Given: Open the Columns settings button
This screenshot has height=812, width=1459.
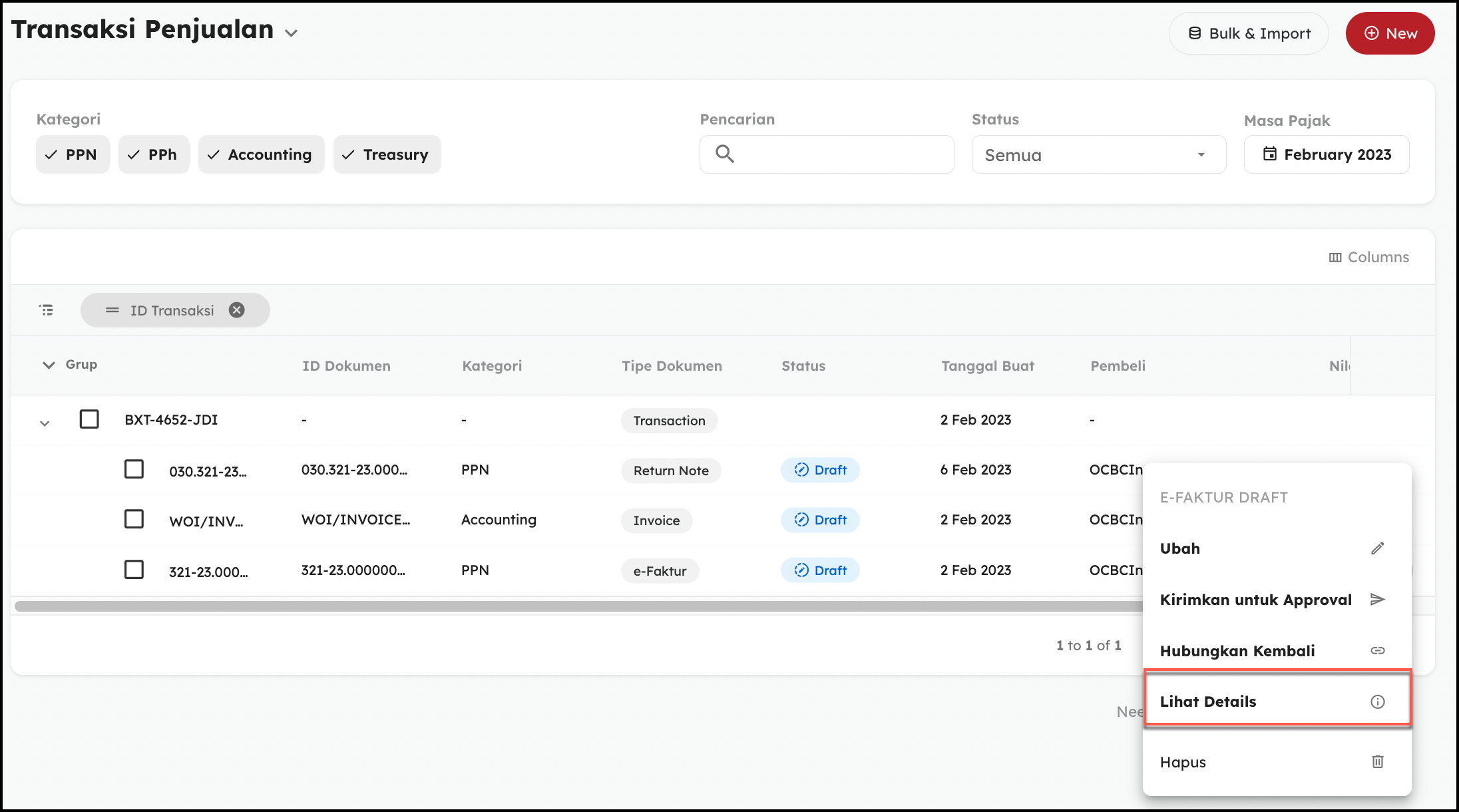Looking at the screenshot, I should [1368, 257].
